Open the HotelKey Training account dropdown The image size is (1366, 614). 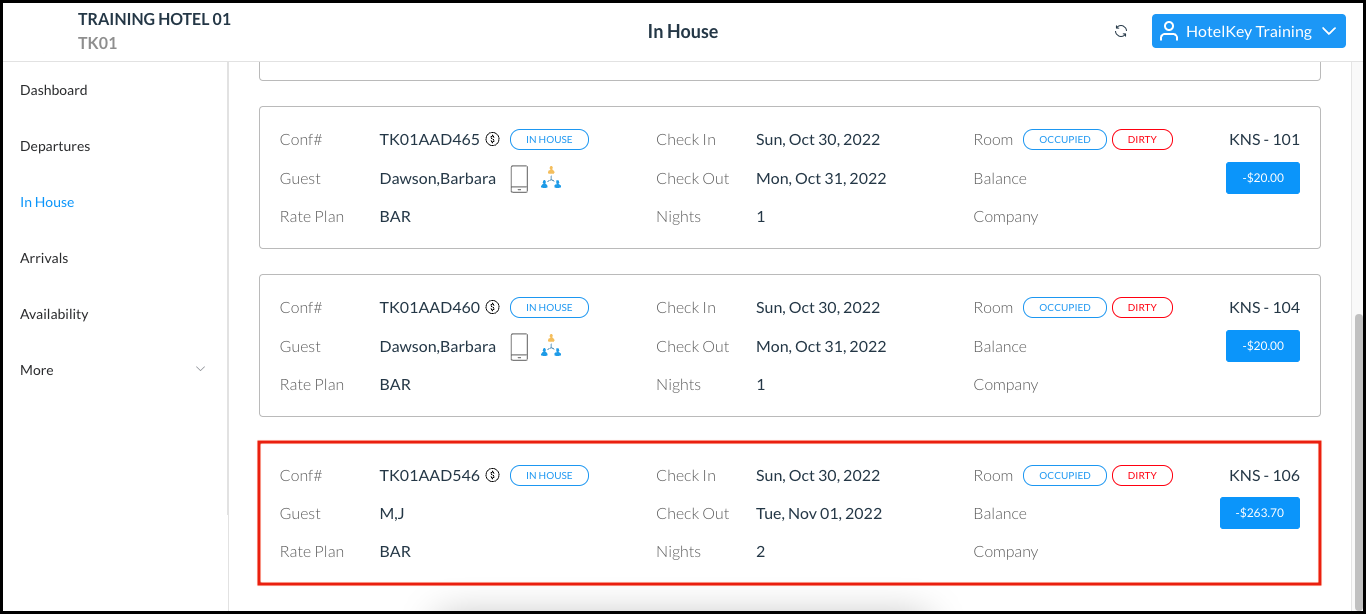[x=1330, y=31]
